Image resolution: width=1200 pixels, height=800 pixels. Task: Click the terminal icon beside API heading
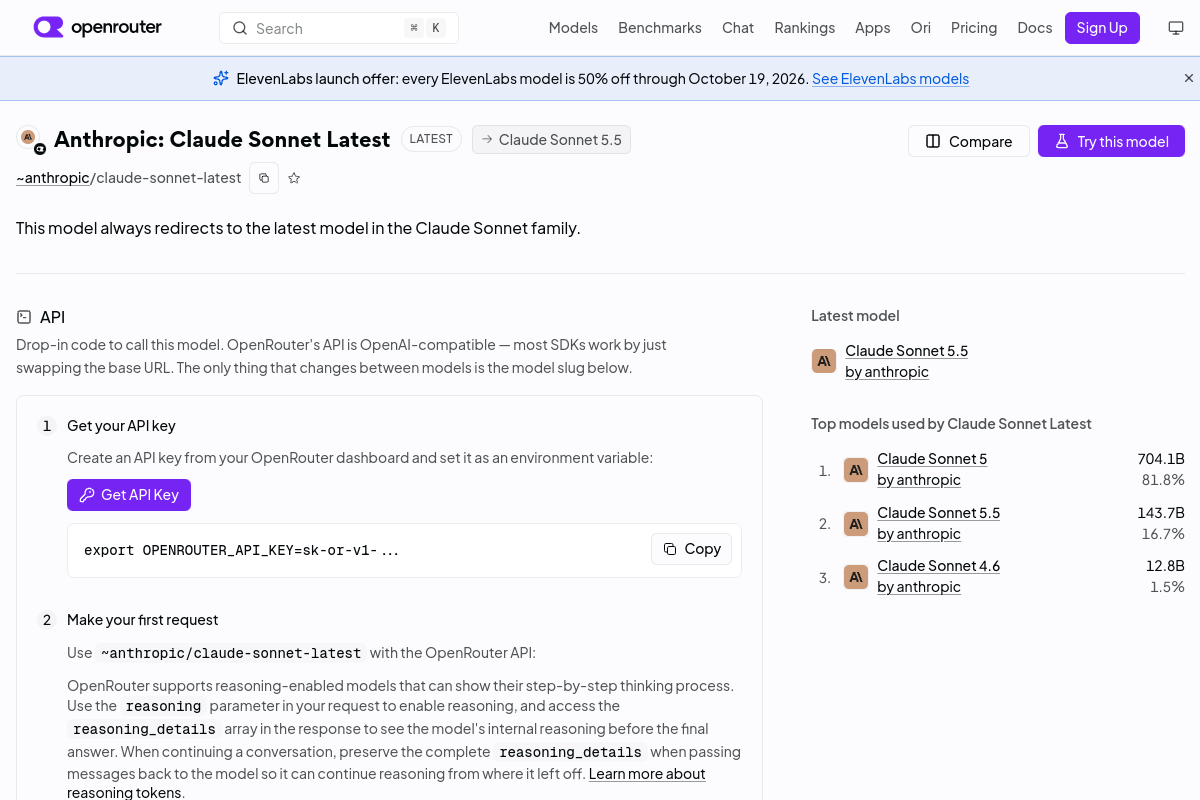coord(24,317)
